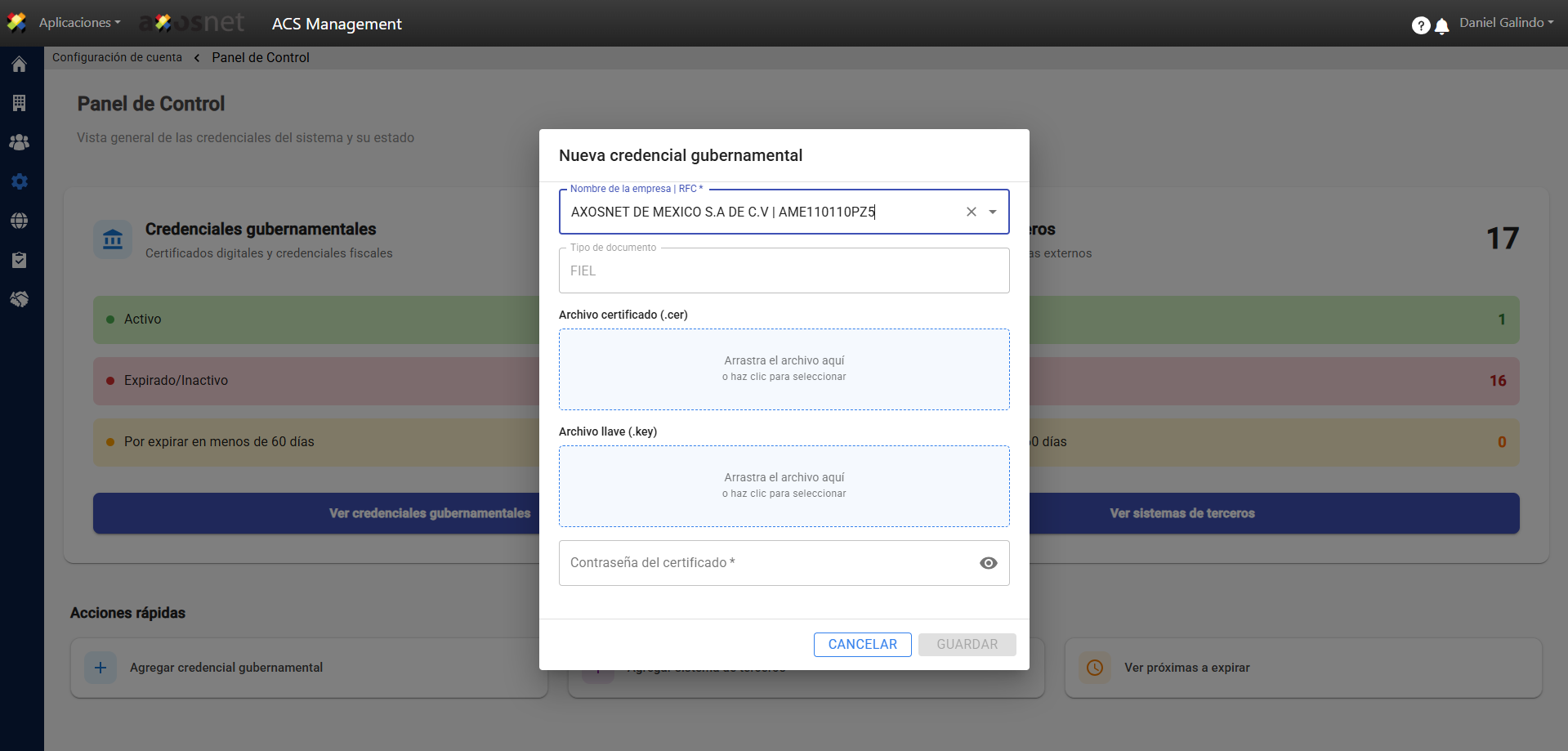The image size is (1568, 751).
Task: Expand the company name RFC dropdown
Action: coord(993,212)
